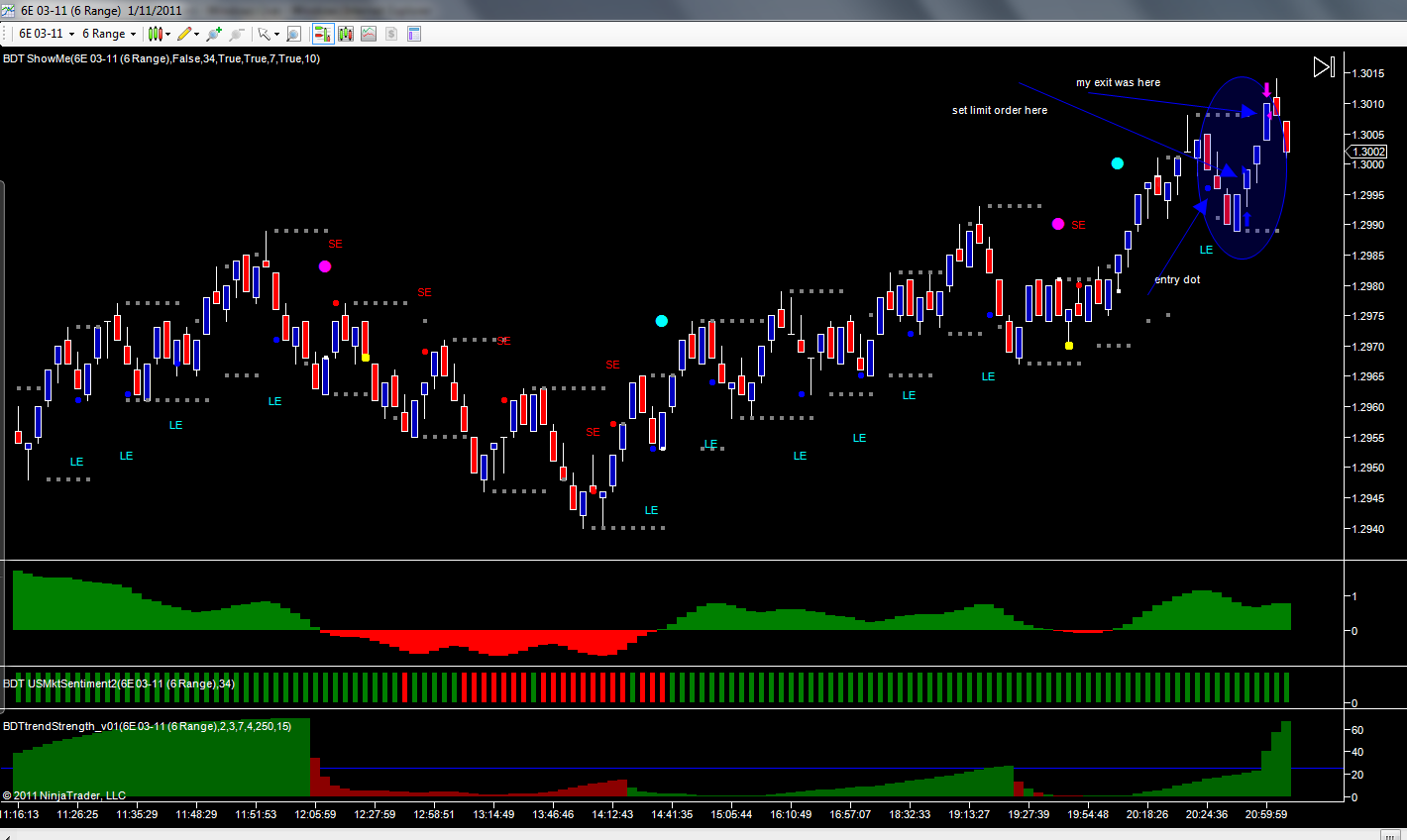The image size is (1407, 840).
Task: Click the 1.2940 price axis label
Action: [1369, 529]
